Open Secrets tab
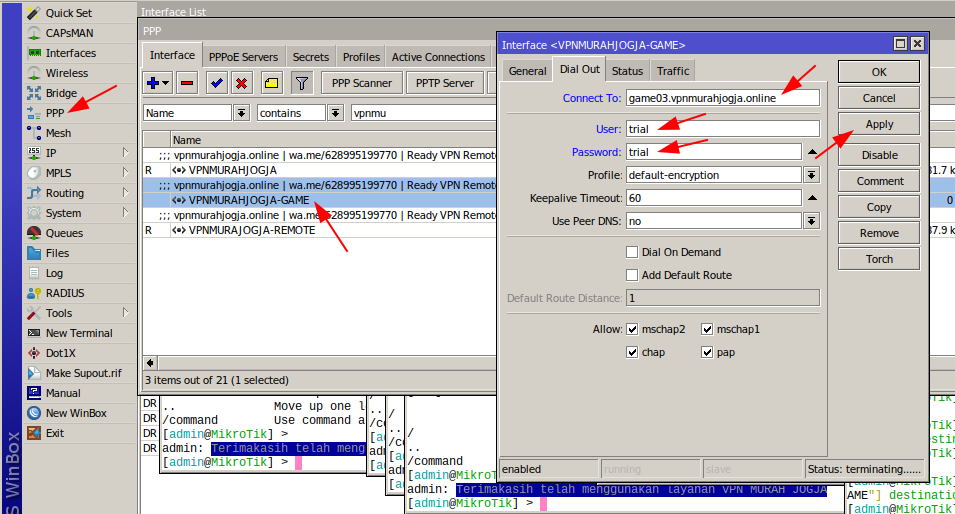This screenshot has width=955, height=514. (311, 57)
